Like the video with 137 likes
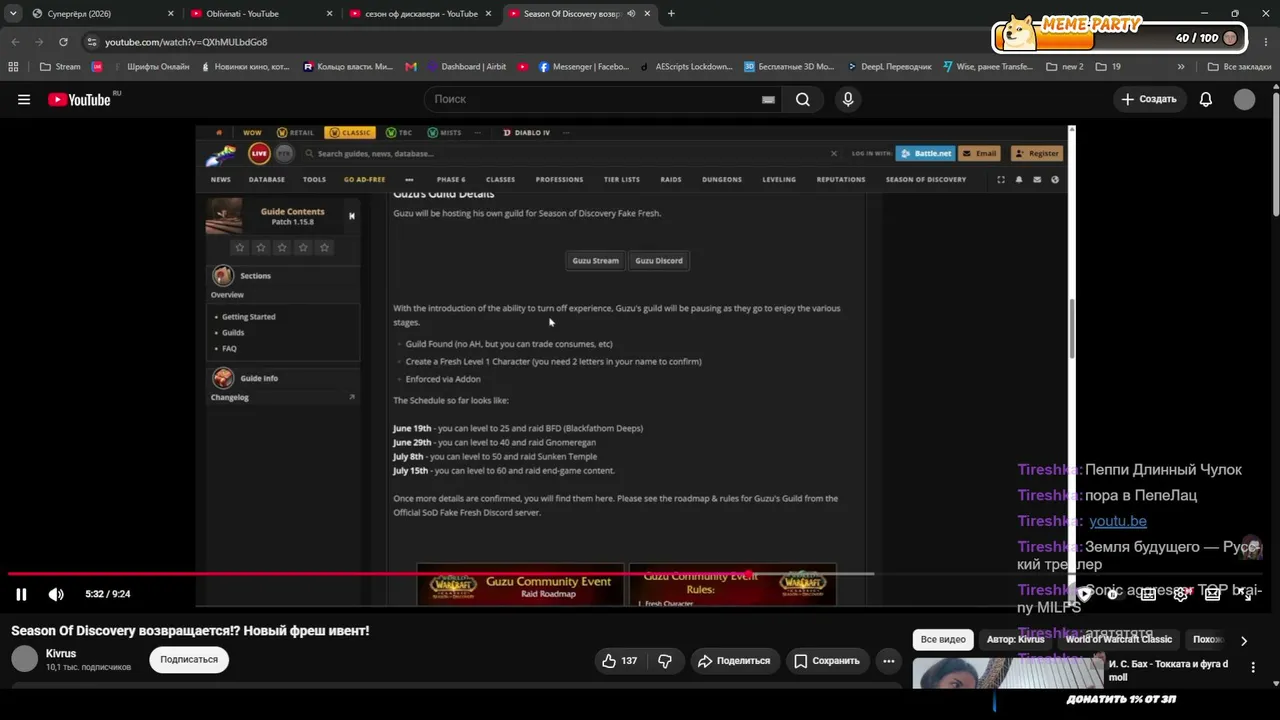 click(x=619, y=661)
